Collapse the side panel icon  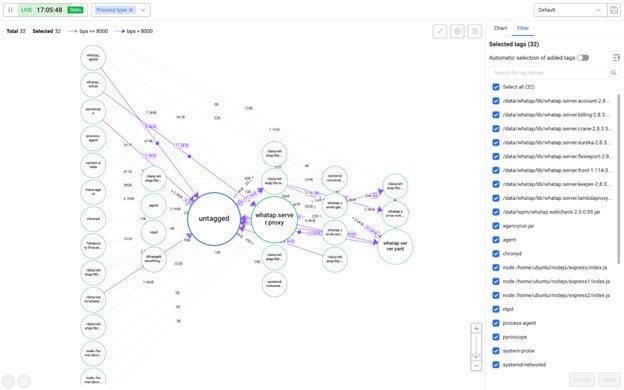474,31
